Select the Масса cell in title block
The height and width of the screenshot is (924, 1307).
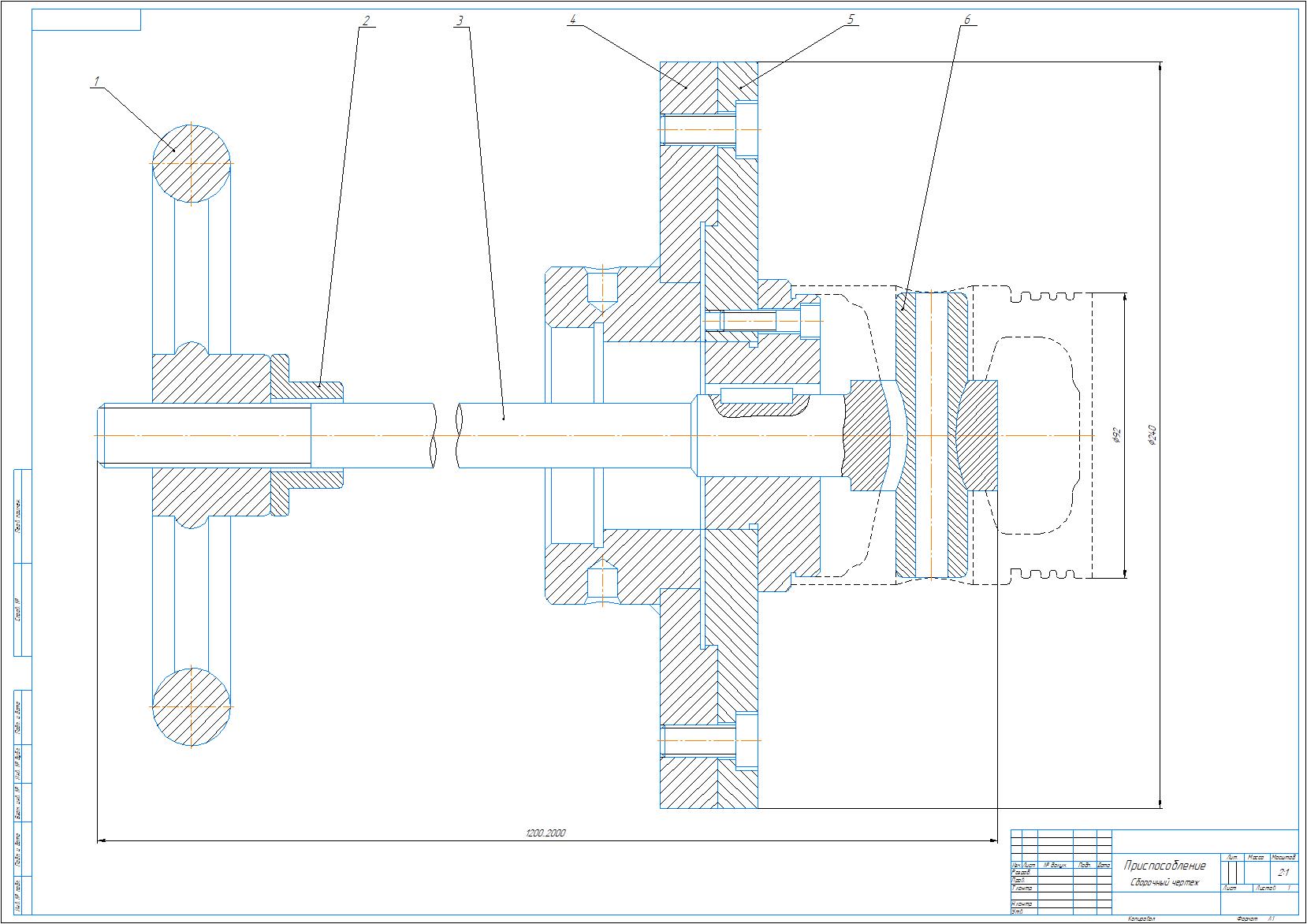tap(1256, 857)
